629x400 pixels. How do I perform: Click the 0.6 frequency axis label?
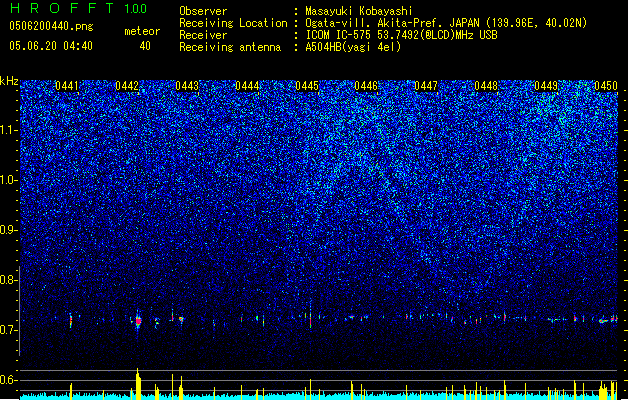click(x=8, y=380)
